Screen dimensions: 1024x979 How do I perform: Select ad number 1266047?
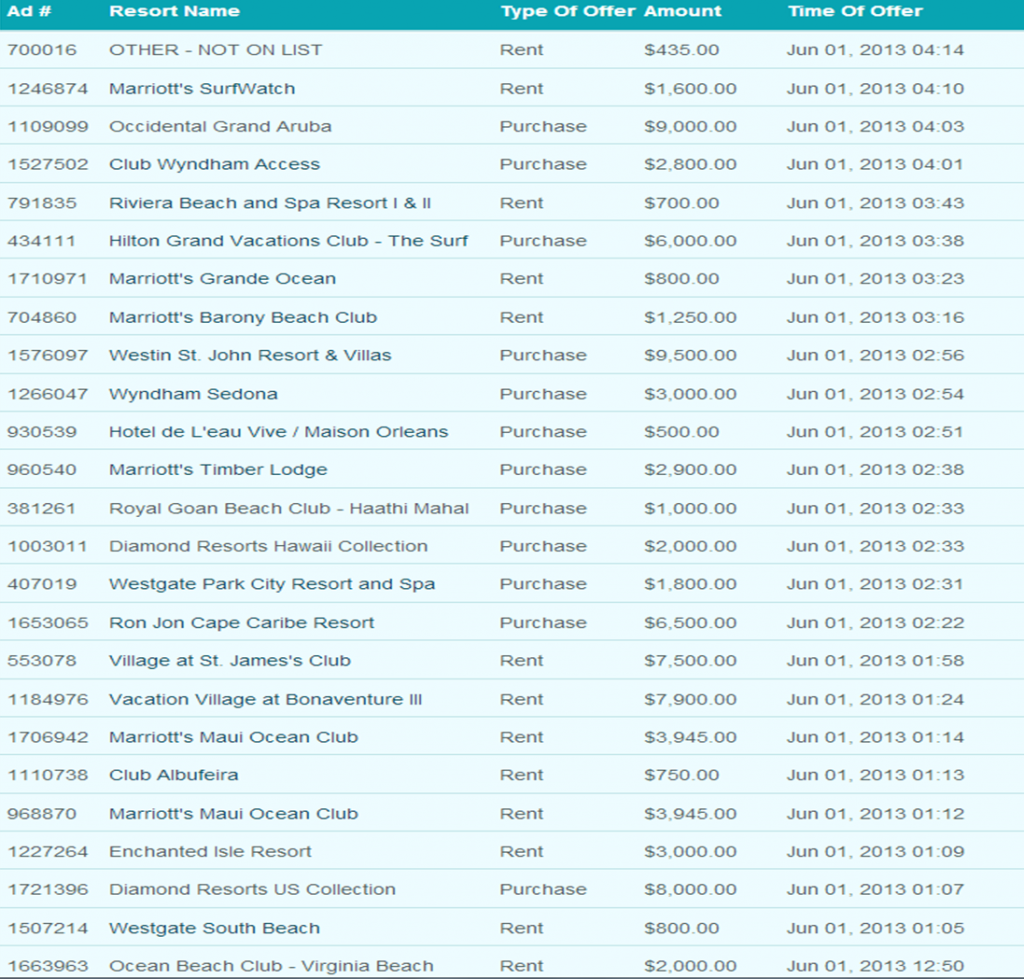[48, 394]
